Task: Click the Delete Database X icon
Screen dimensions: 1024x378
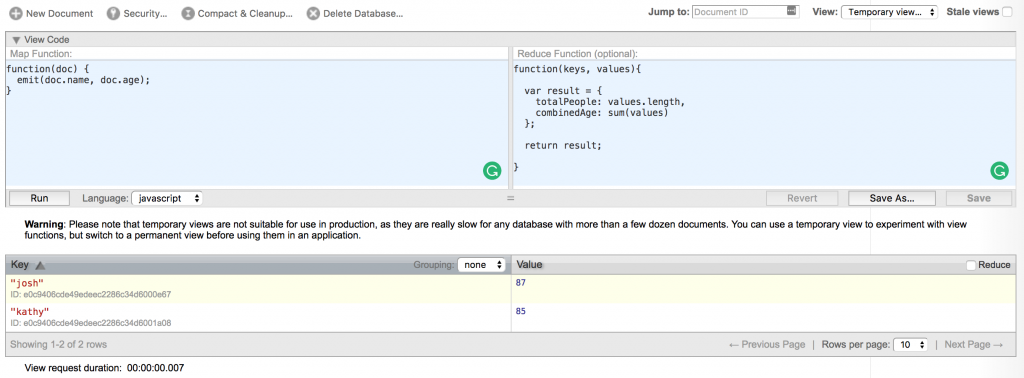Action: tap(313, 13)
